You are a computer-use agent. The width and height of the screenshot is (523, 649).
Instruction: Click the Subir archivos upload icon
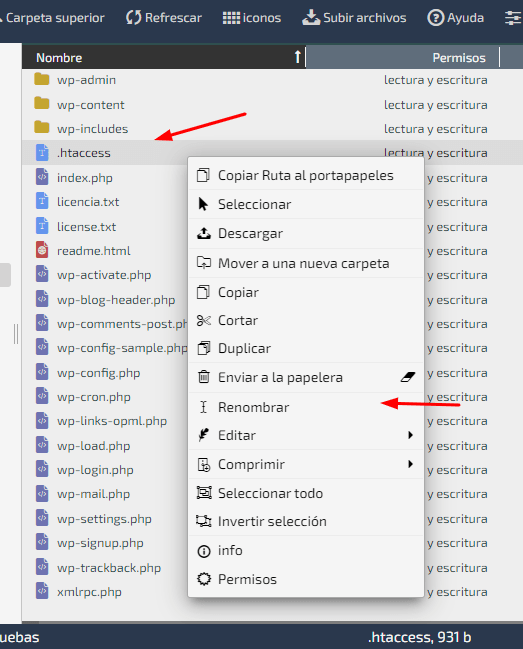coord(311,17)
